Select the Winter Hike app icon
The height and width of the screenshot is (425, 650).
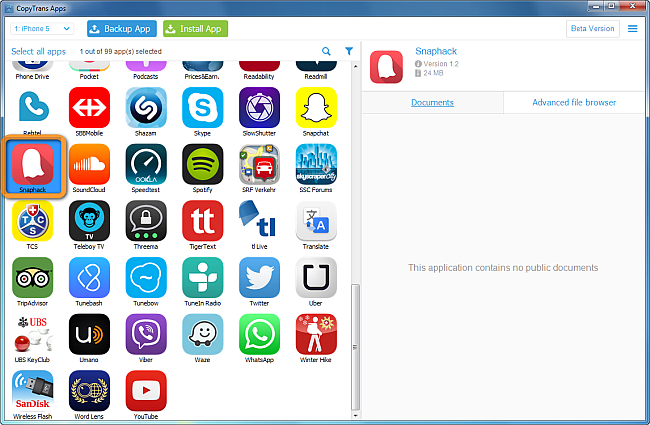coord(316,334)
